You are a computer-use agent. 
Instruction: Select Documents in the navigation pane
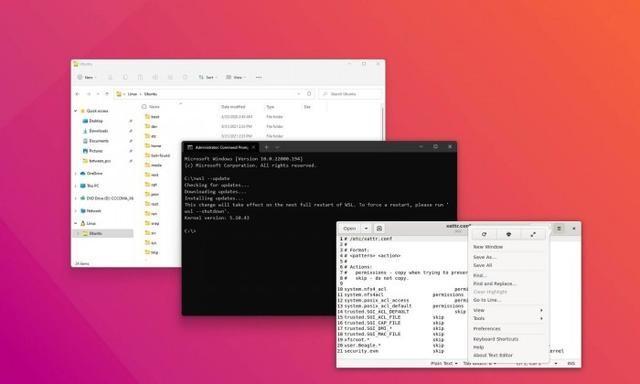pos(99,141)
